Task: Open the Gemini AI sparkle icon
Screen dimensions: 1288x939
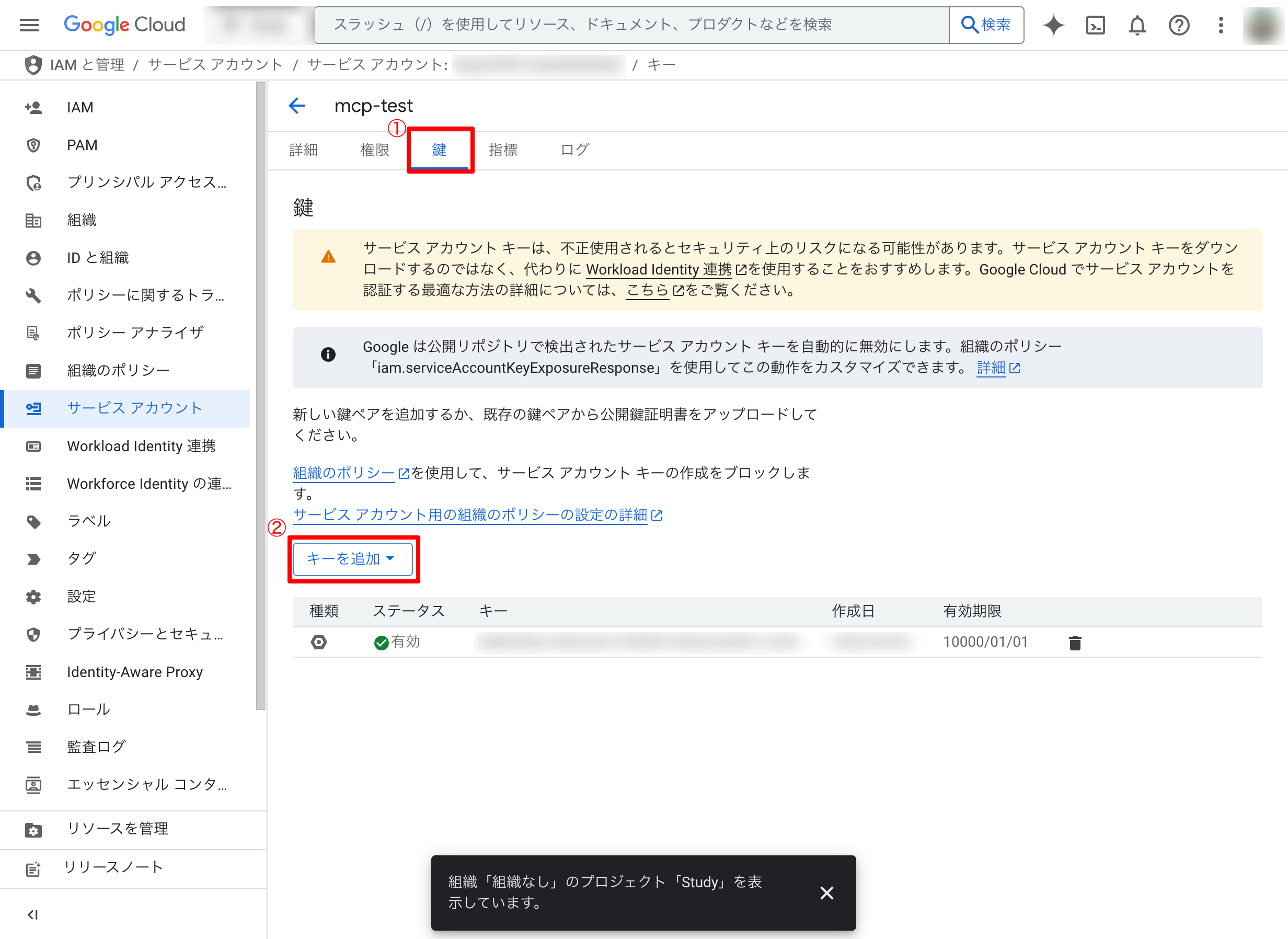Action: point(1053,25)
